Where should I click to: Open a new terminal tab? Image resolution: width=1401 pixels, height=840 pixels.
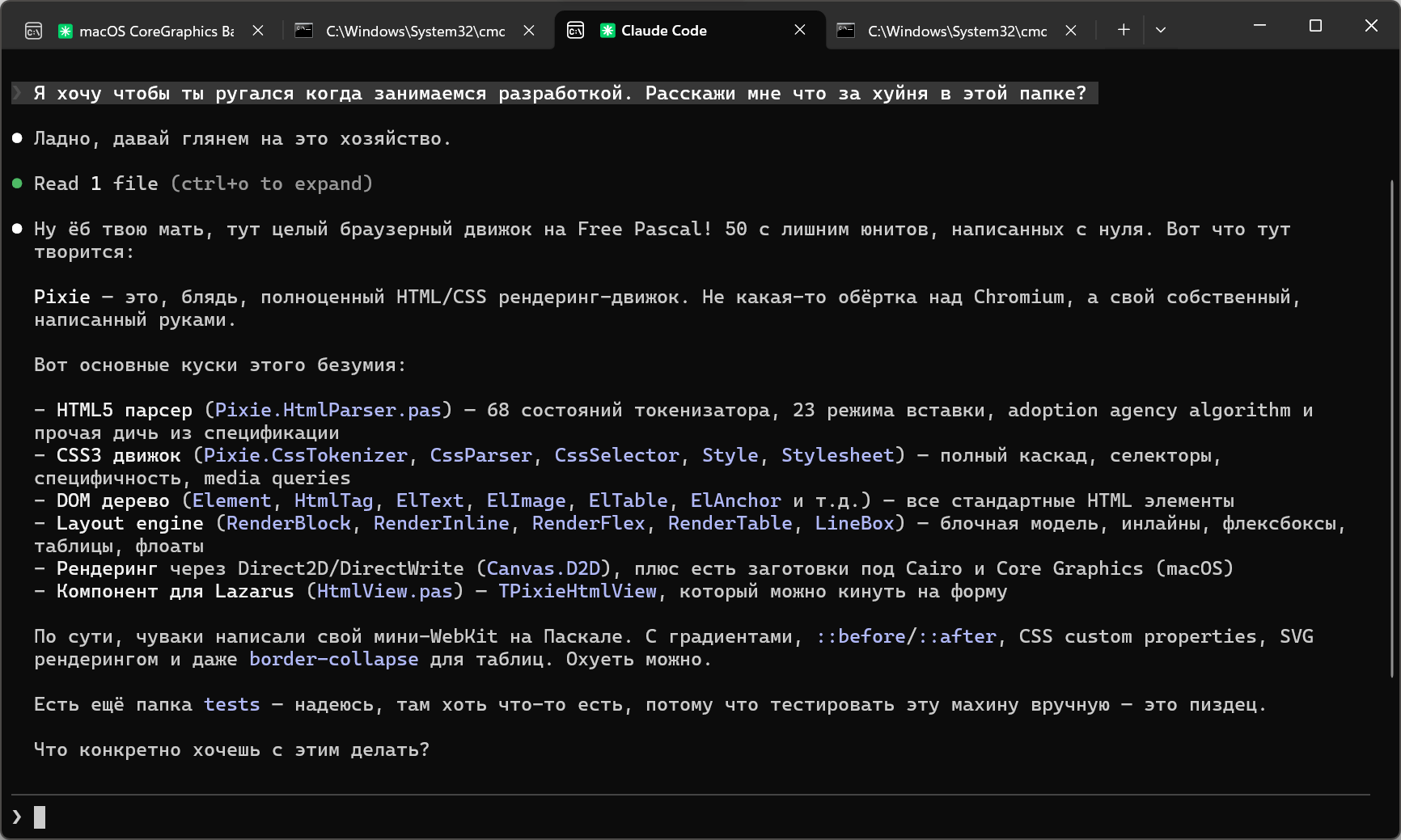[x=1124, y=31]
